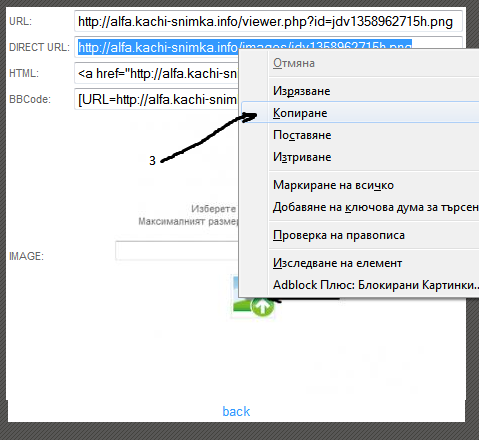The image size is (479, 440).
Task: Click the IMAGE: label
Action: [26, 256]
